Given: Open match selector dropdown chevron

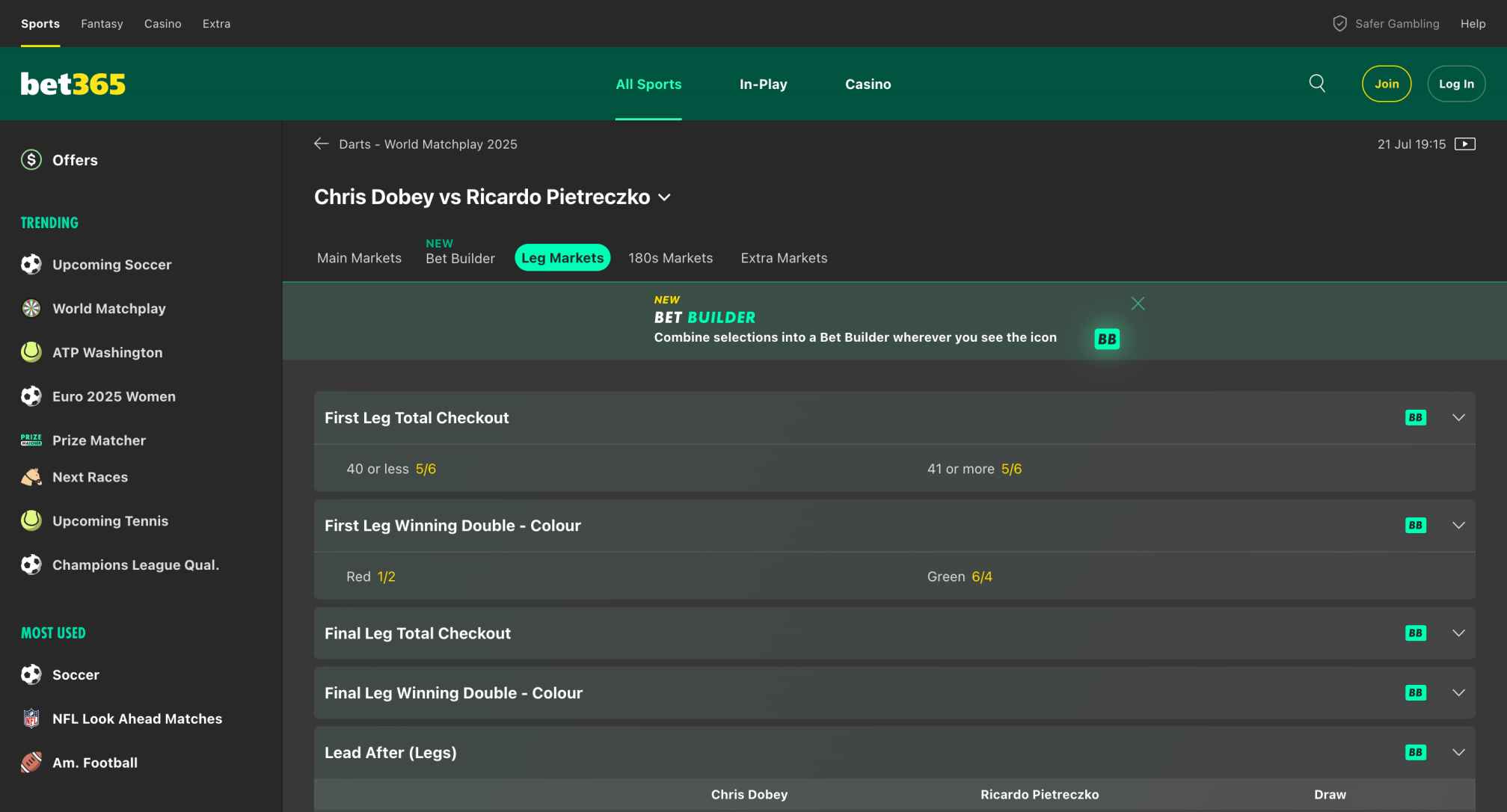Looking at the screenshot, I should click(664, 197).
